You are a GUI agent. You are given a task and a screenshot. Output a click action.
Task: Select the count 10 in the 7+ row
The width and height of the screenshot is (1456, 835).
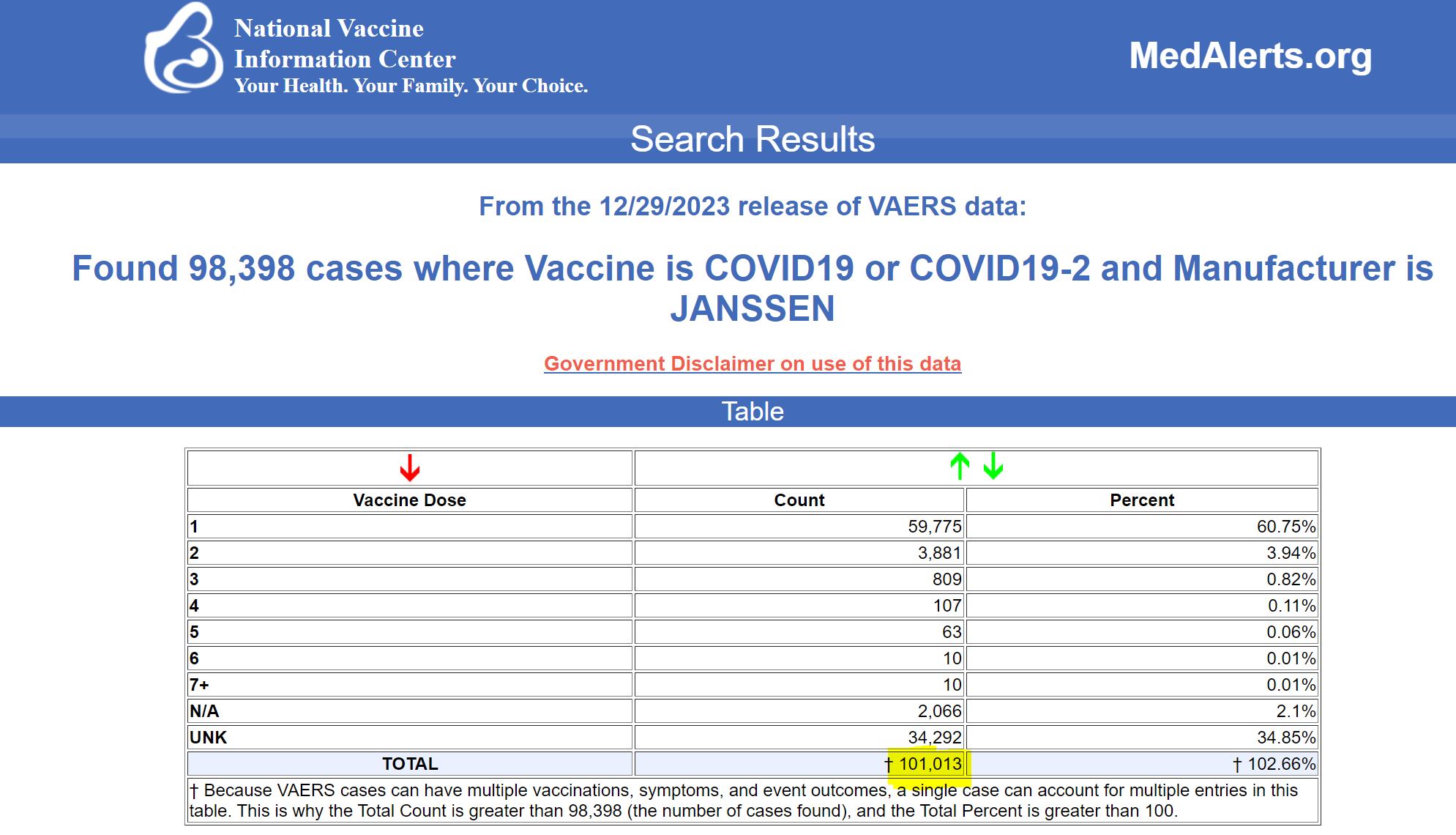[952, 685]
